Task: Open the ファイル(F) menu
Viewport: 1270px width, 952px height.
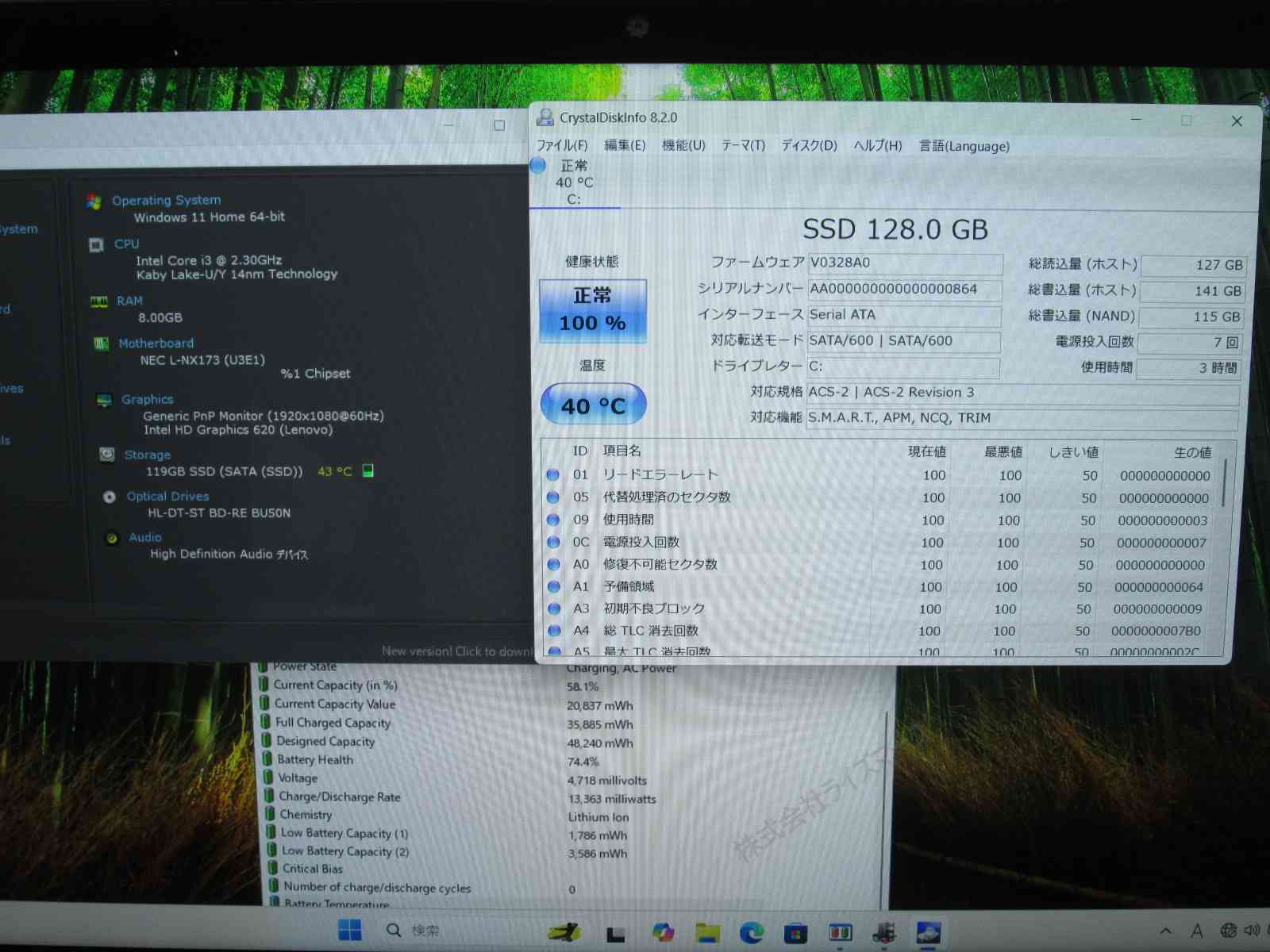Action: tap(562, 145)
